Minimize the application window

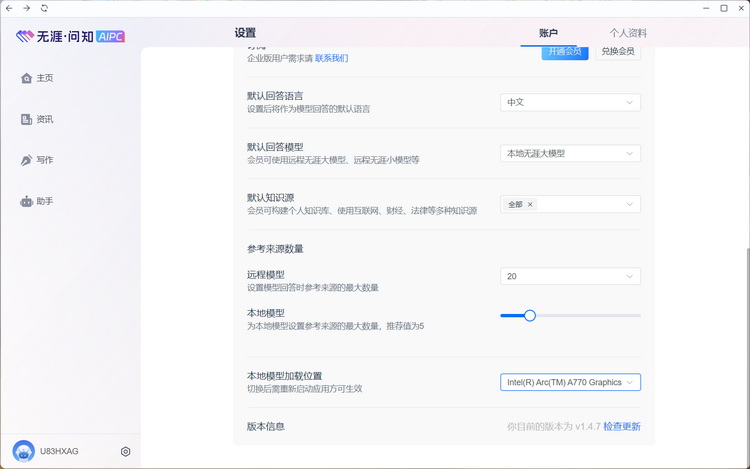[x=706, y=8]
